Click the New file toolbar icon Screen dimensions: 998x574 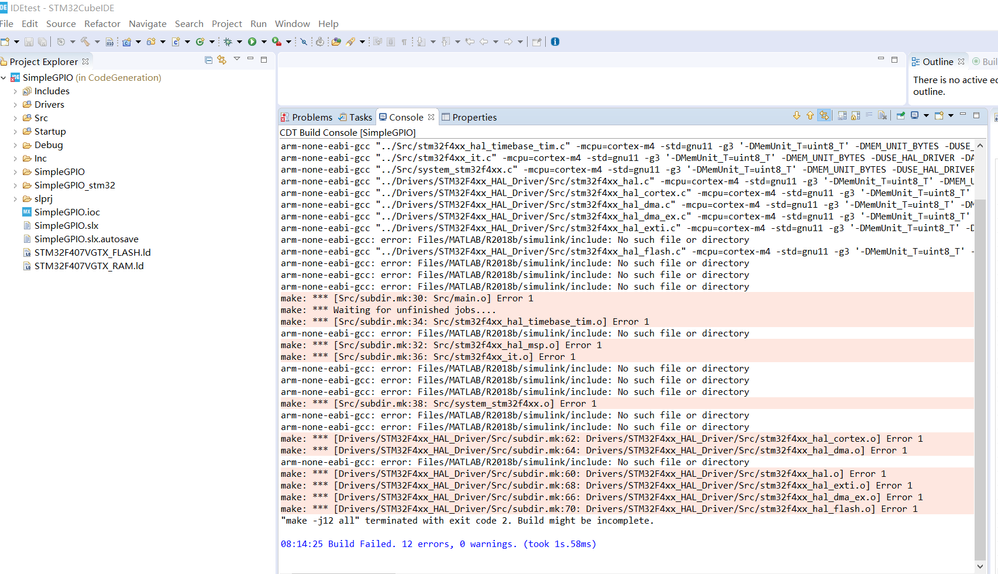click(x=4, y=42)
